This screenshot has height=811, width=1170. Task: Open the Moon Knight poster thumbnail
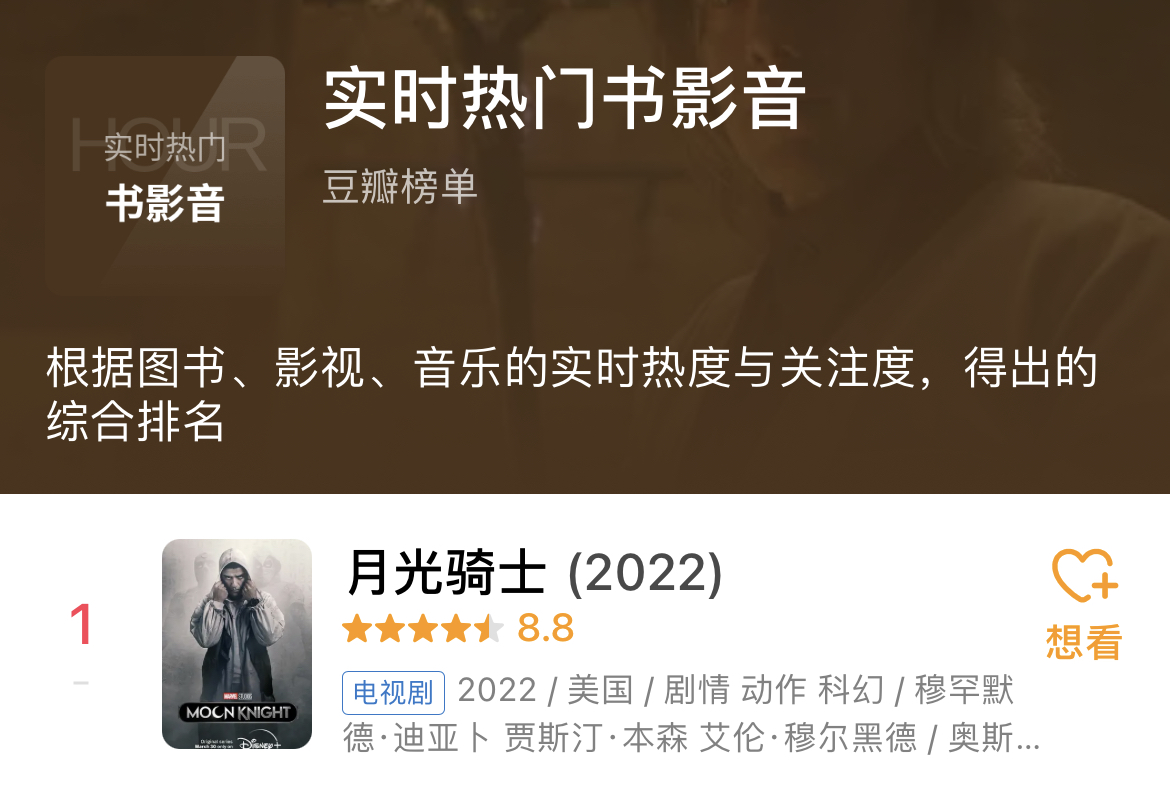tap(237, 644)
